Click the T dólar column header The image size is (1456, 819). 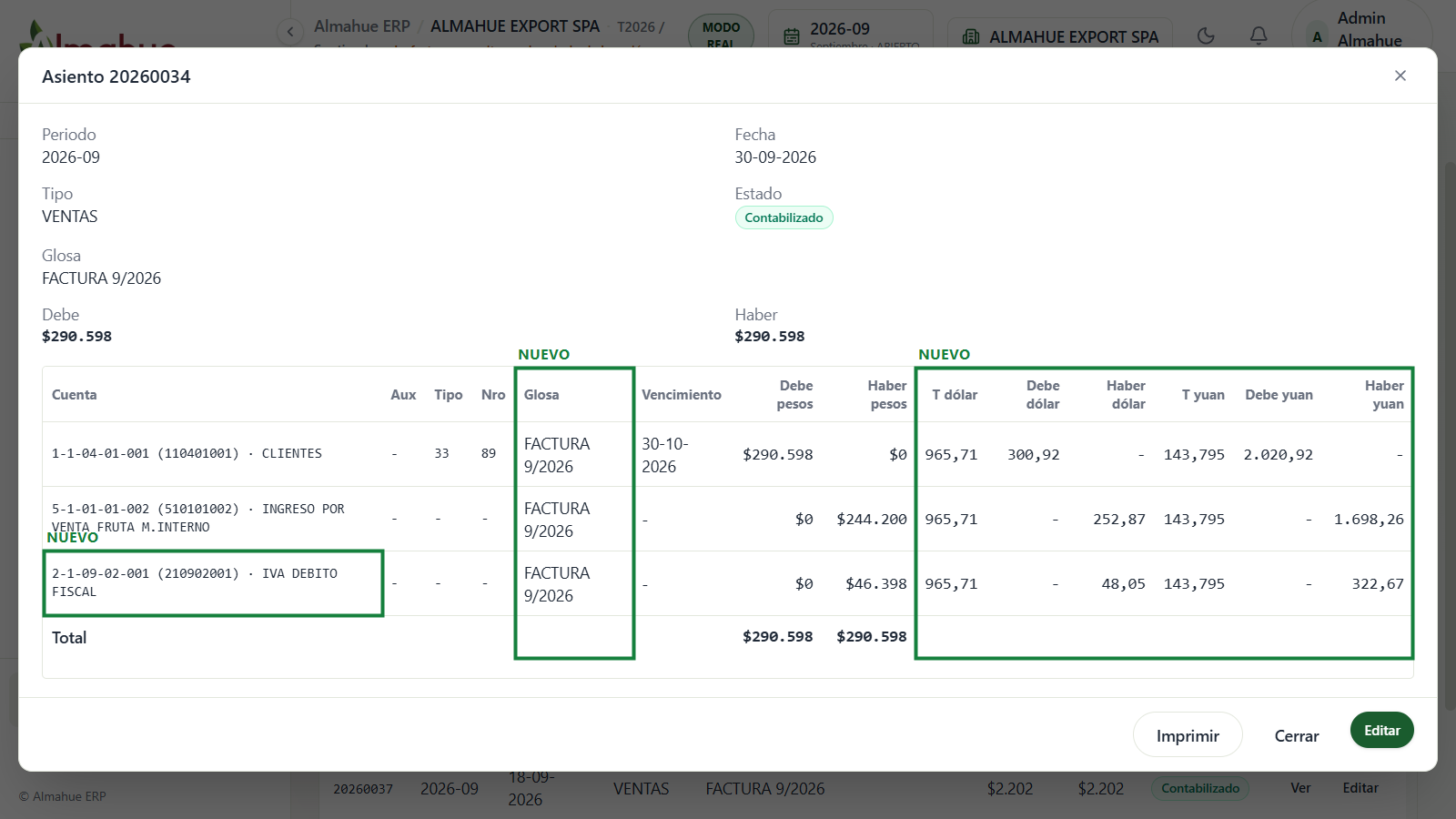pos(955,395)
